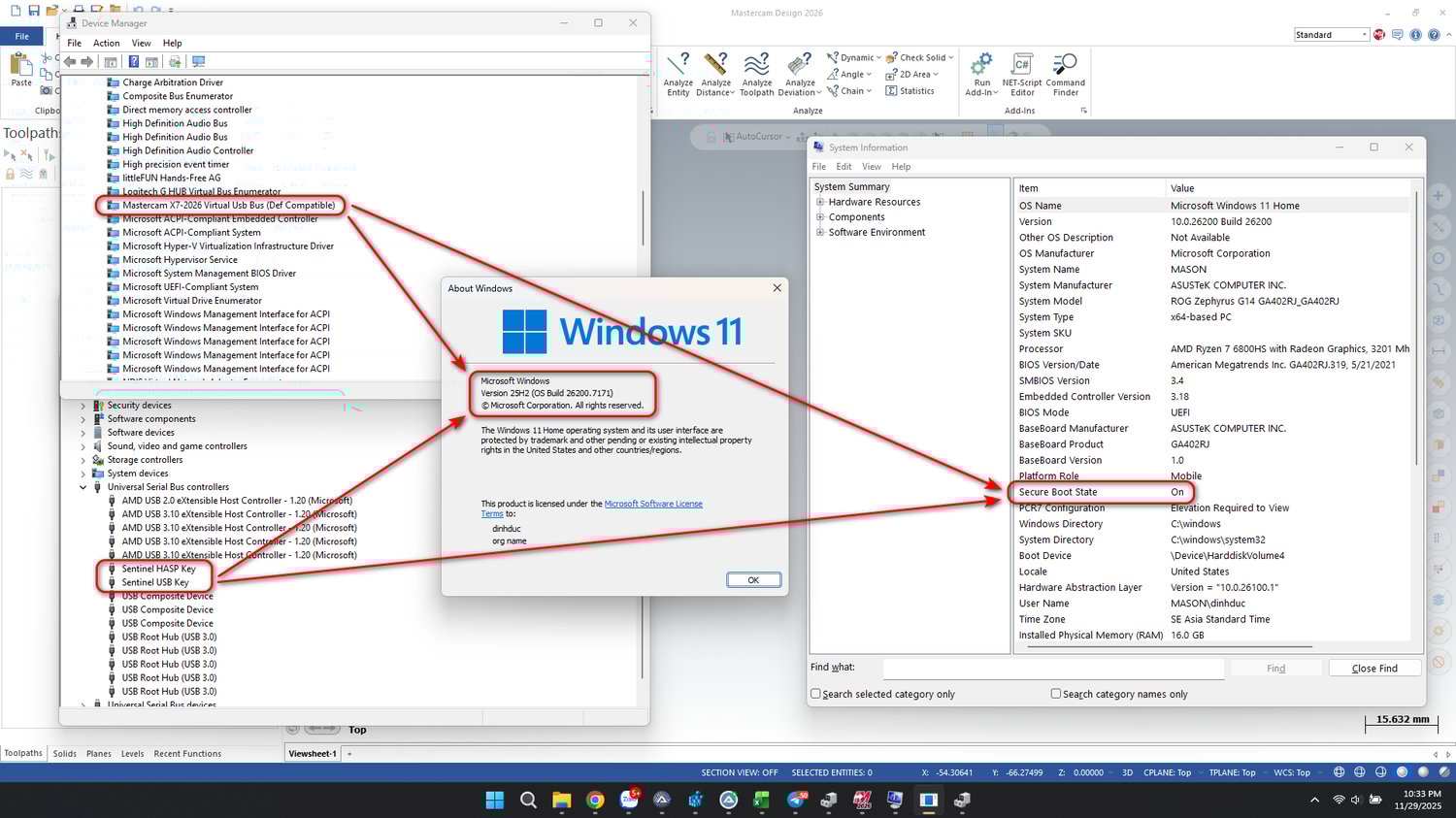Launch the Analyze Deviation tool

click(799, 75)
